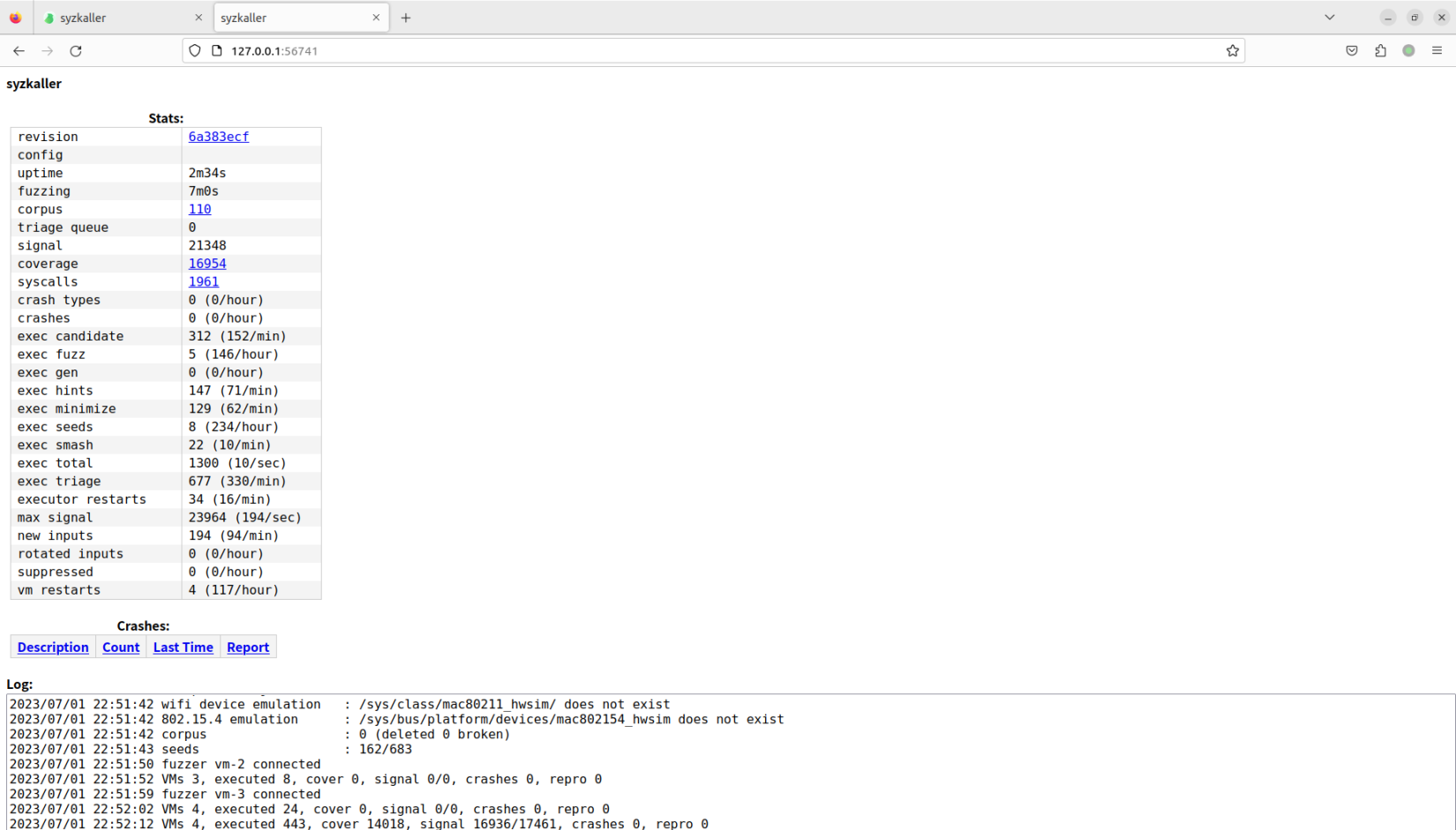The image size is (1456, 830).
Task: Bookmark this page with the star icon
Action: pyautogui.click(x=1233, y=51)
